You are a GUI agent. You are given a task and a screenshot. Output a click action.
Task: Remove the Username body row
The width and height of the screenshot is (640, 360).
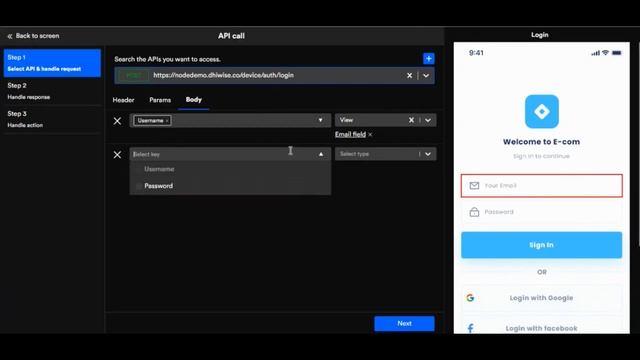pyautogui.click(x=117, y=121)
